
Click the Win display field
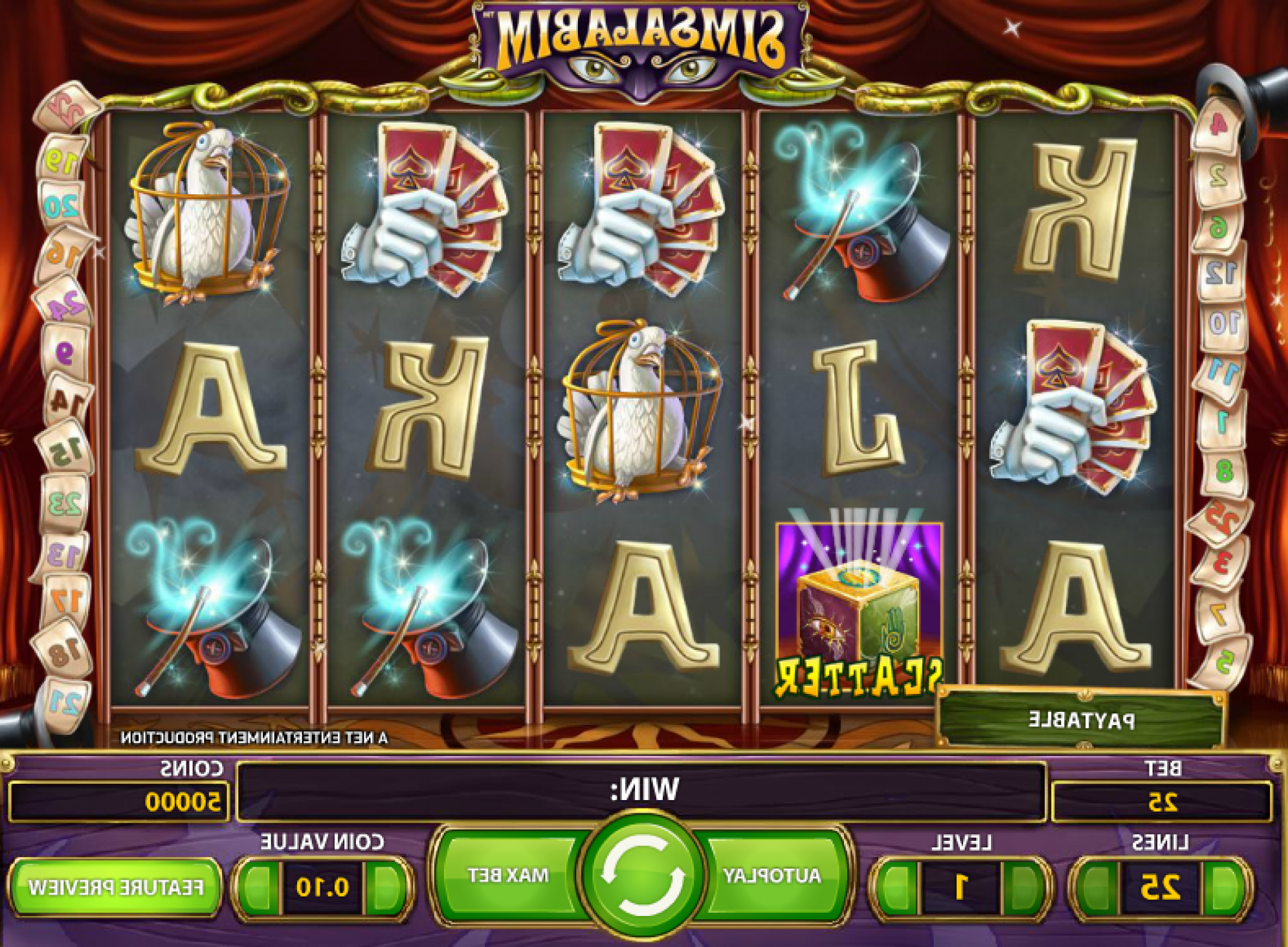pos(641,791)
